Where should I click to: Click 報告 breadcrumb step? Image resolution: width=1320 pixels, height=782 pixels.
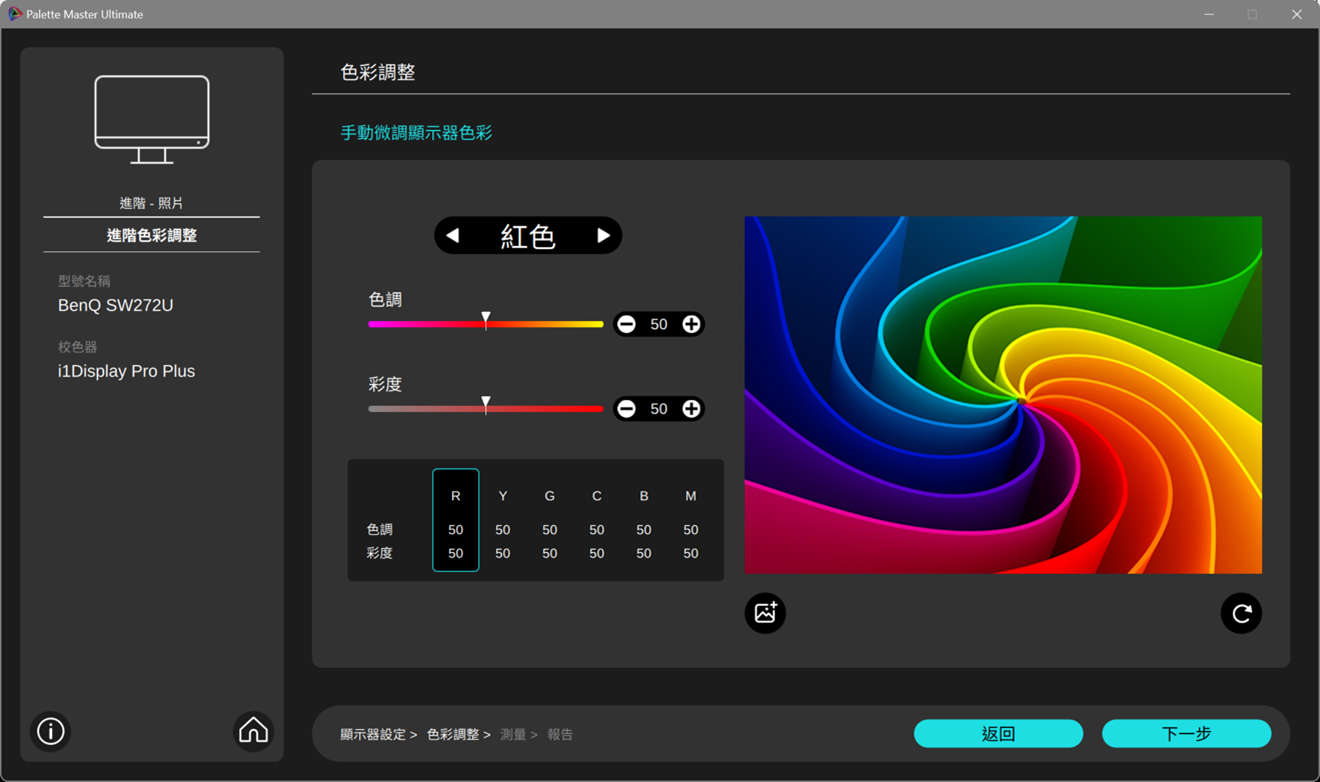pyautogui.click(x=560, y=734)
